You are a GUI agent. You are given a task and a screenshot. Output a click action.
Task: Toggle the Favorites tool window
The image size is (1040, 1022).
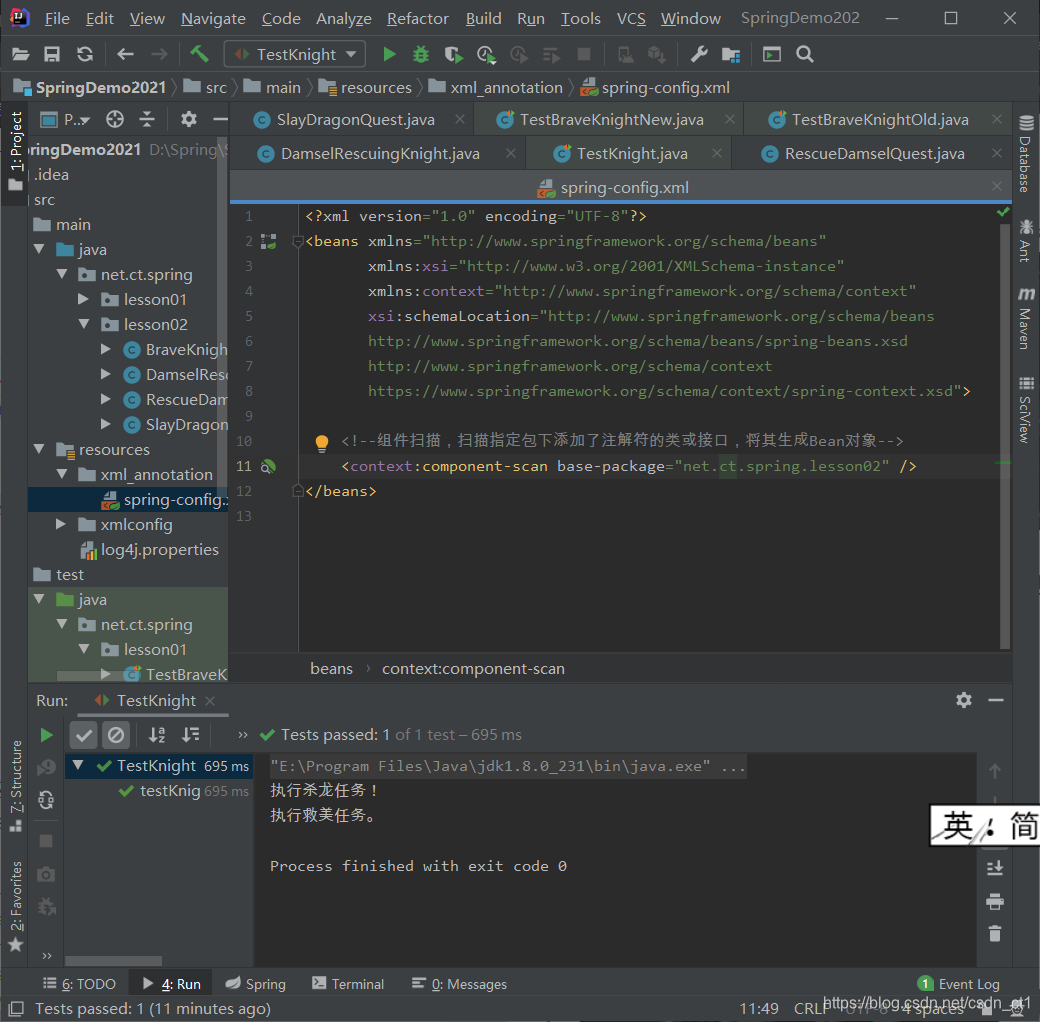click(x=16, y=907)
